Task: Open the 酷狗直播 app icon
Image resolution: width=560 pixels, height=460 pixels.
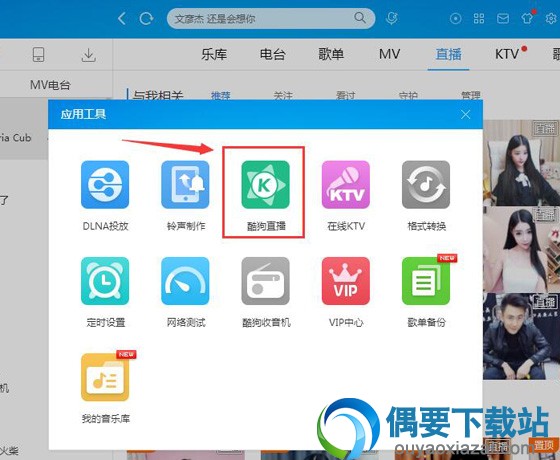Action: [265, 185]
